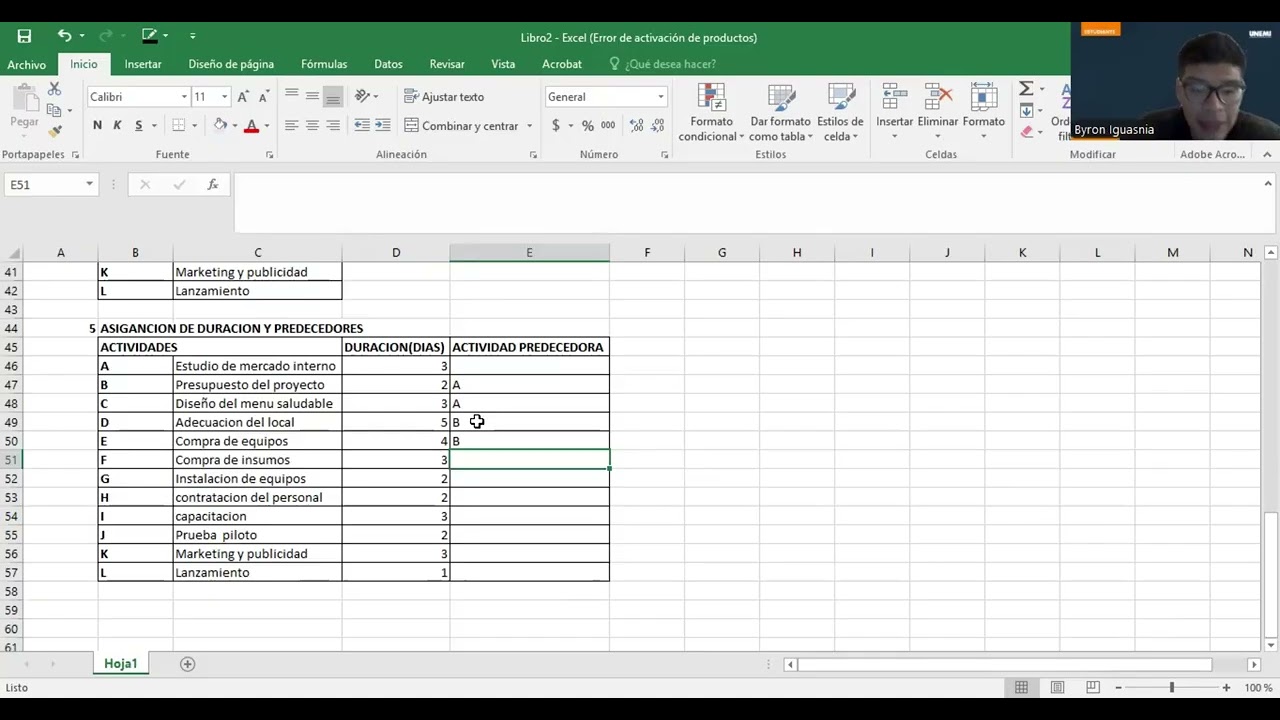The width and height of the screenshot is (1280, 720).
Task: Click the fill color bucket icon
Action: tap(220, 125)
